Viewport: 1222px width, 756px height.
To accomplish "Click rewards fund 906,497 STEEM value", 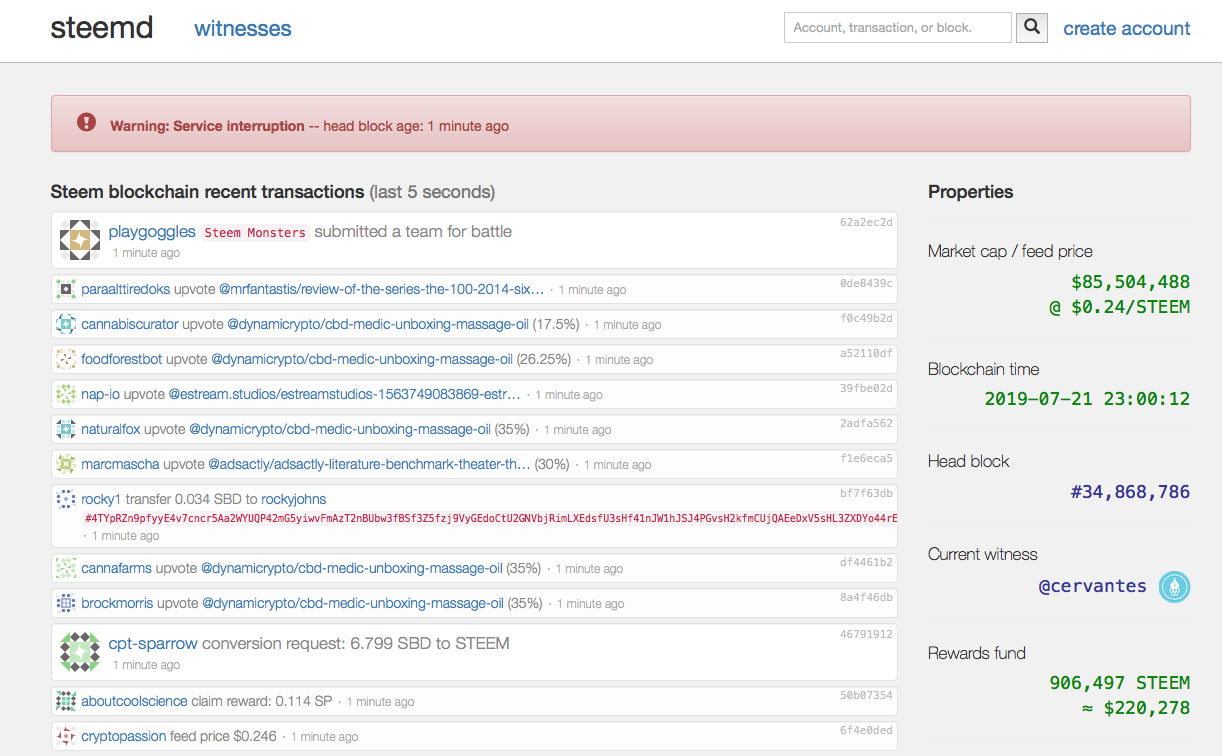I will click(x=1120, y=683).
